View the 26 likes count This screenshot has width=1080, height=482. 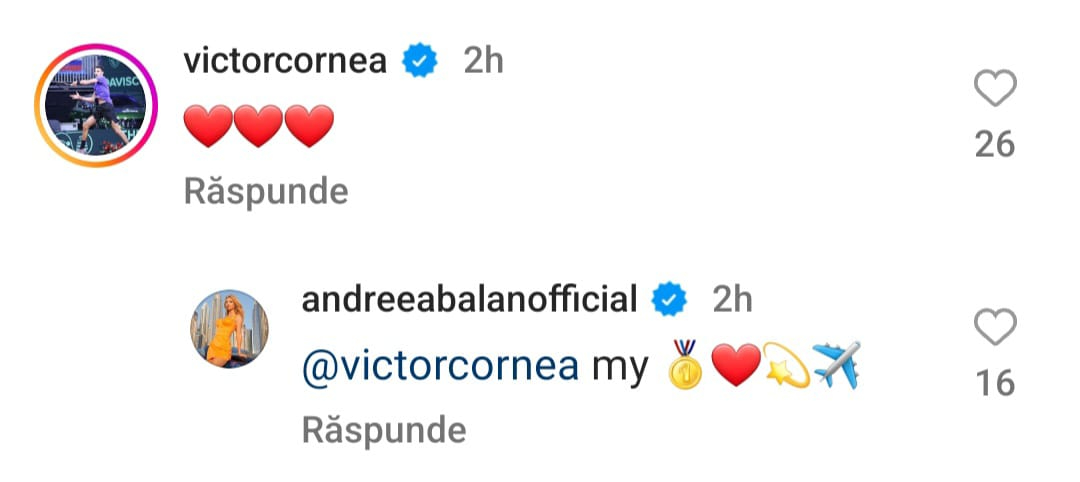[x=994, y=146]
